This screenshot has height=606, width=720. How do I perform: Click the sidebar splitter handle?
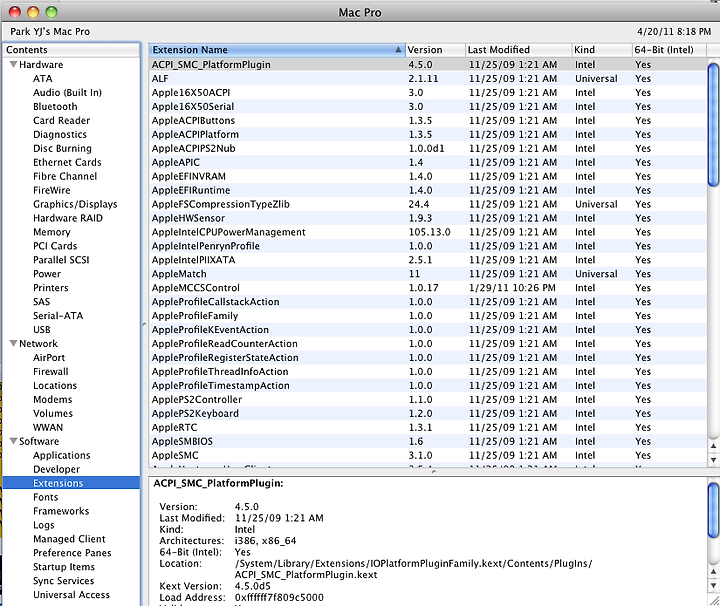point(144,324)
